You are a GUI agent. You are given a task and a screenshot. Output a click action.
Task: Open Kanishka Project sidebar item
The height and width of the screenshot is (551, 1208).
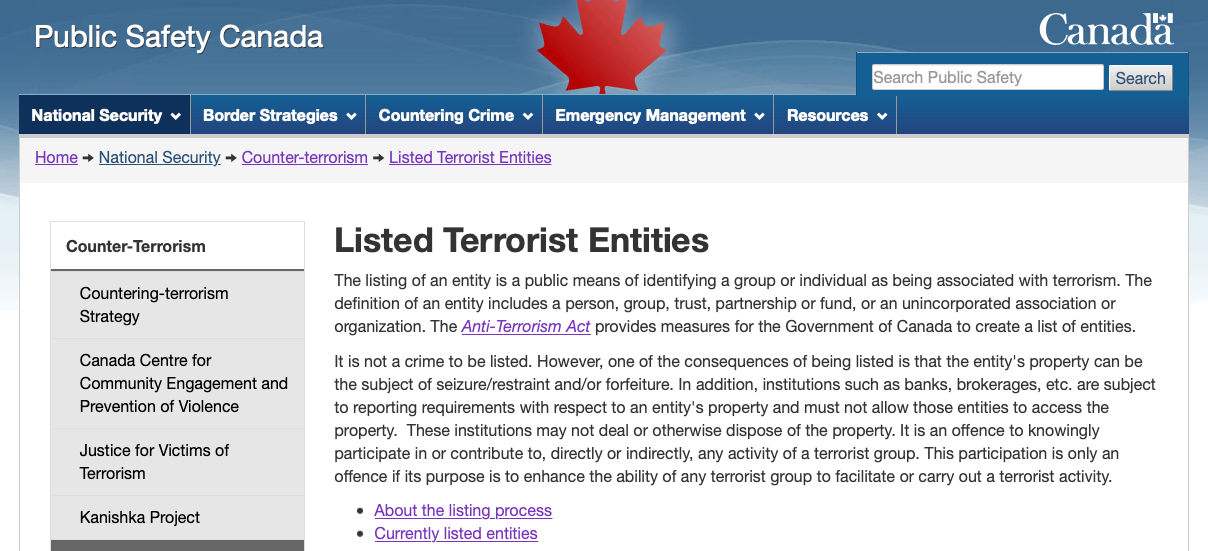tap(177, 517)
